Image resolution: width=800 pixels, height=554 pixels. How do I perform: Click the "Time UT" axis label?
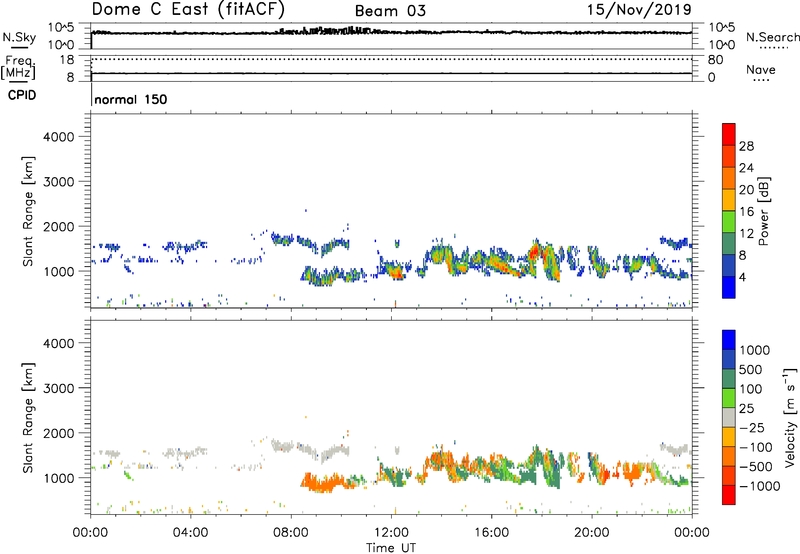point(391,548)
